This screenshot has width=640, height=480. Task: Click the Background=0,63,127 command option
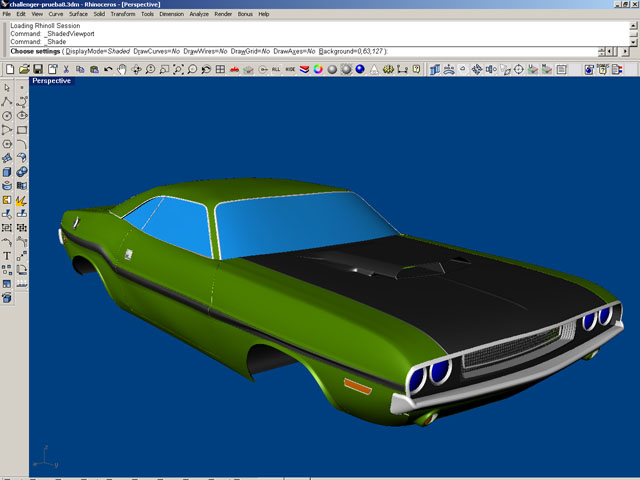[x=351, y=51]
